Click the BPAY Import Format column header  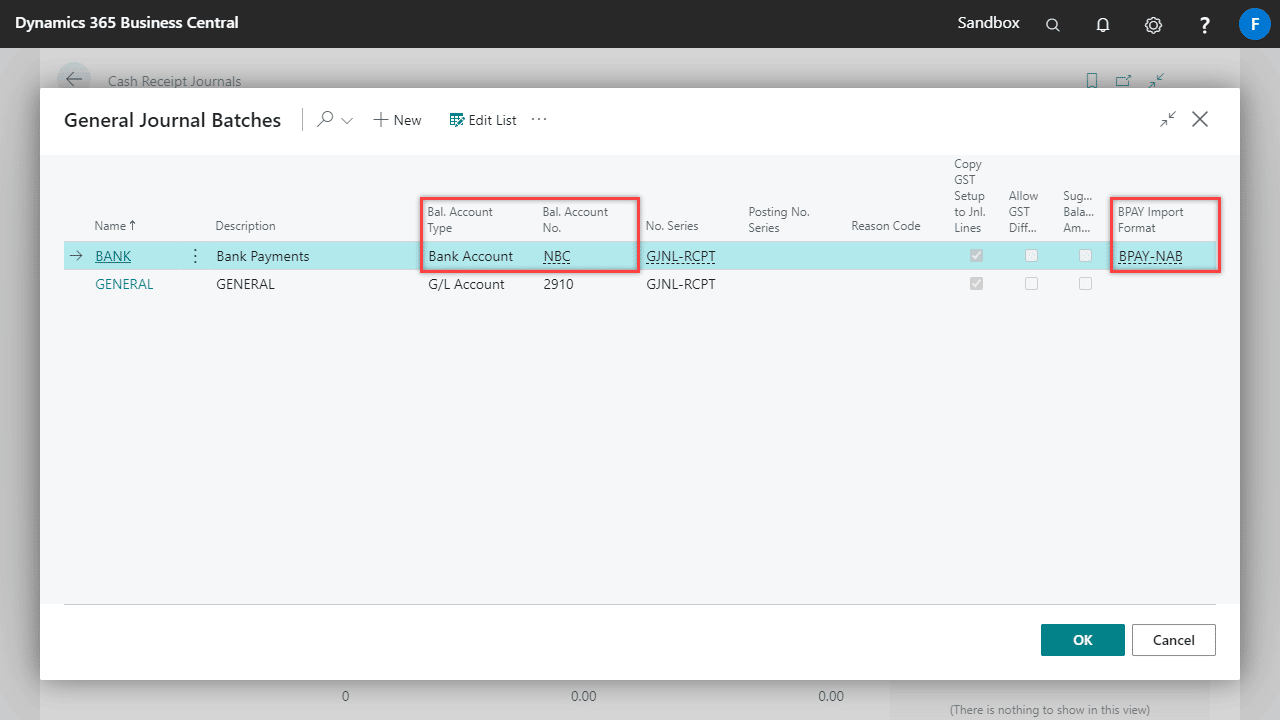(1151, 219)
